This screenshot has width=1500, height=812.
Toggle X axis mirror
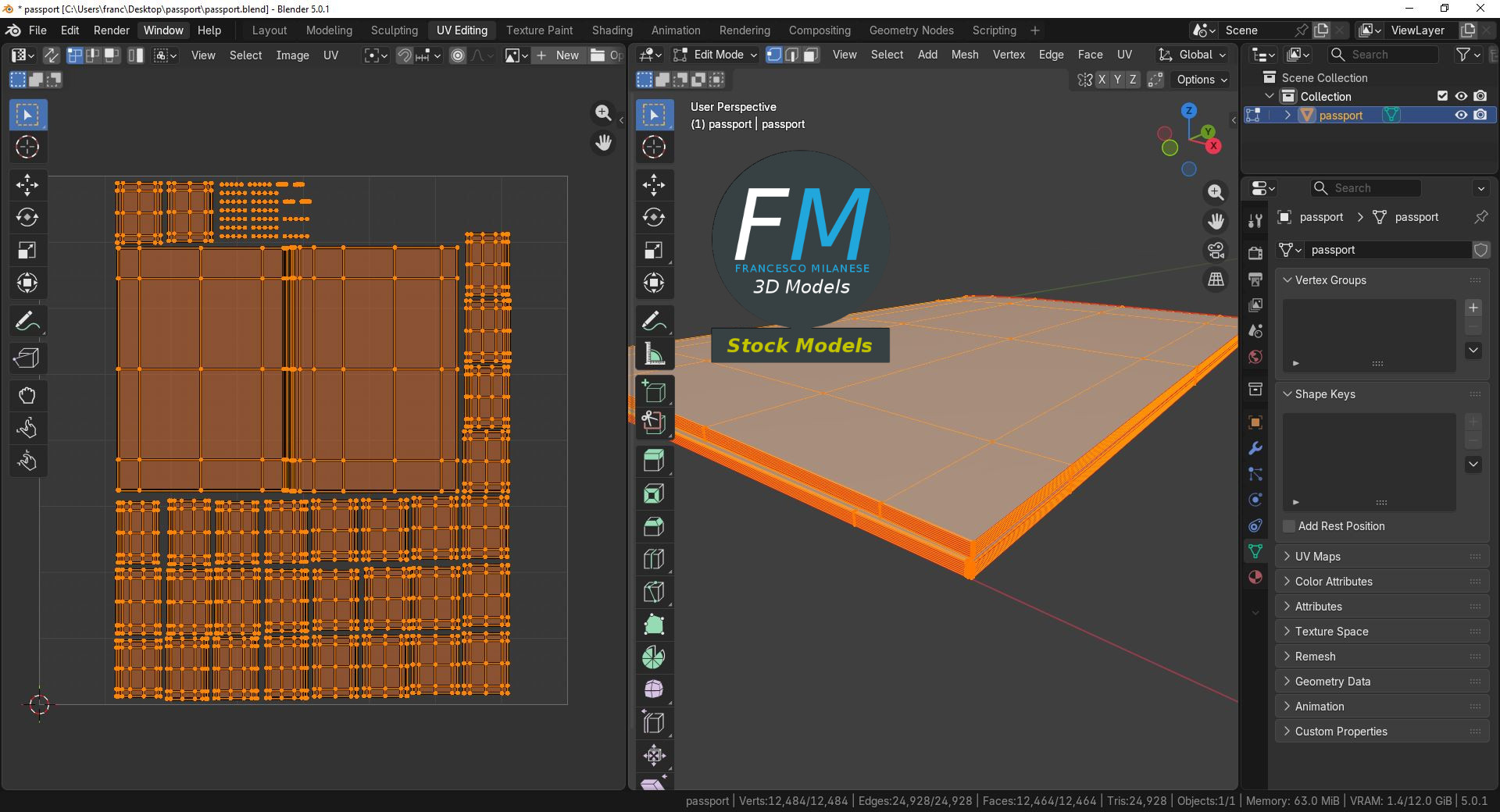[x=1102, y=80]
